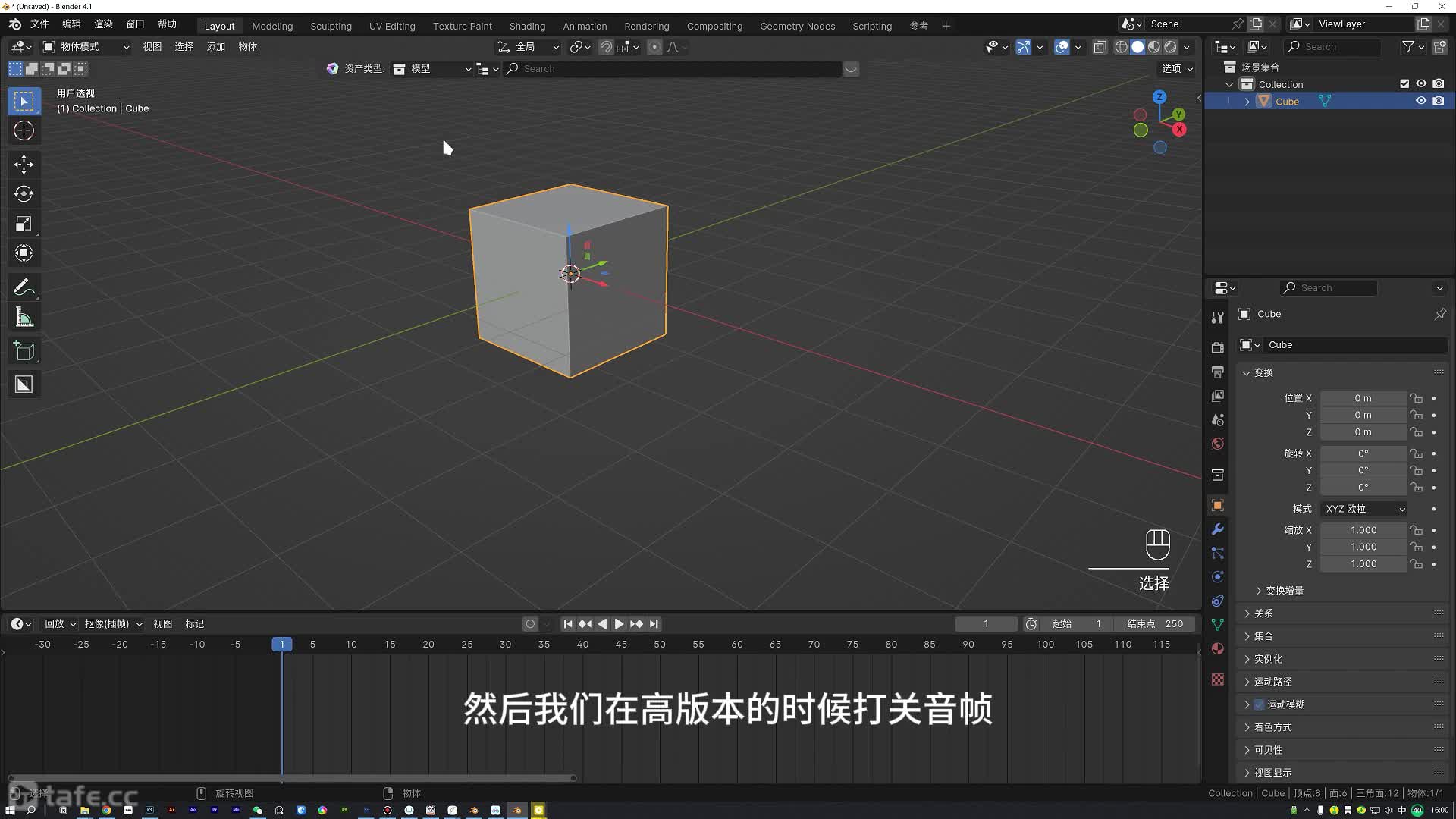The height and width of the screenshot is (819, 1456).
Task: Select the Add Cube tool
Action: (24, 351)
